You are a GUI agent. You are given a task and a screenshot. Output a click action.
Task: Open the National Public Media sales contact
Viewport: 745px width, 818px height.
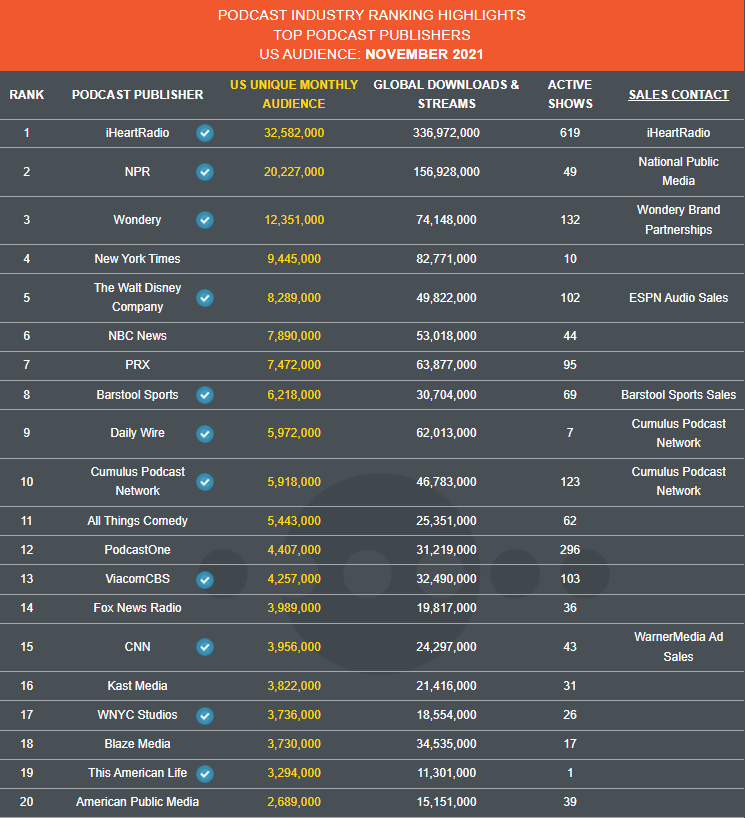pyautogui.click(x=678, y=171)
